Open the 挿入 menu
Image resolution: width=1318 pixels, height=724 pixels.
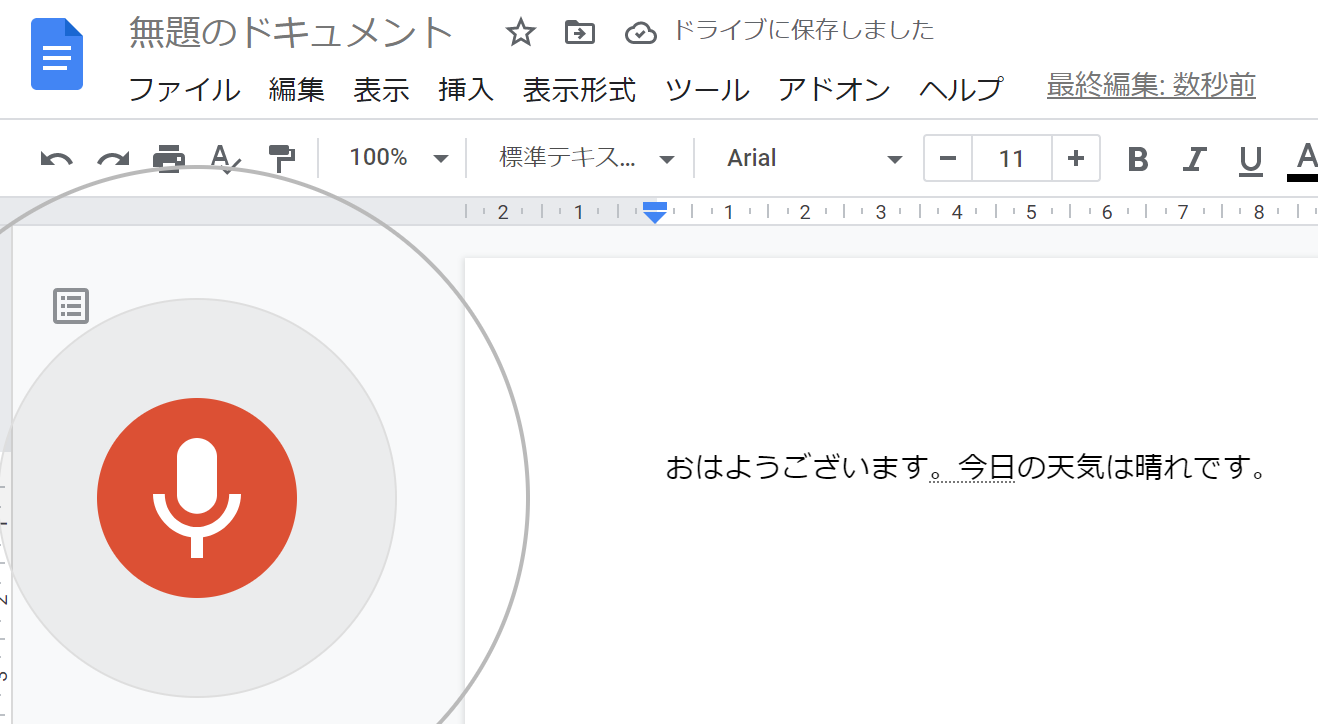point(466,89)
